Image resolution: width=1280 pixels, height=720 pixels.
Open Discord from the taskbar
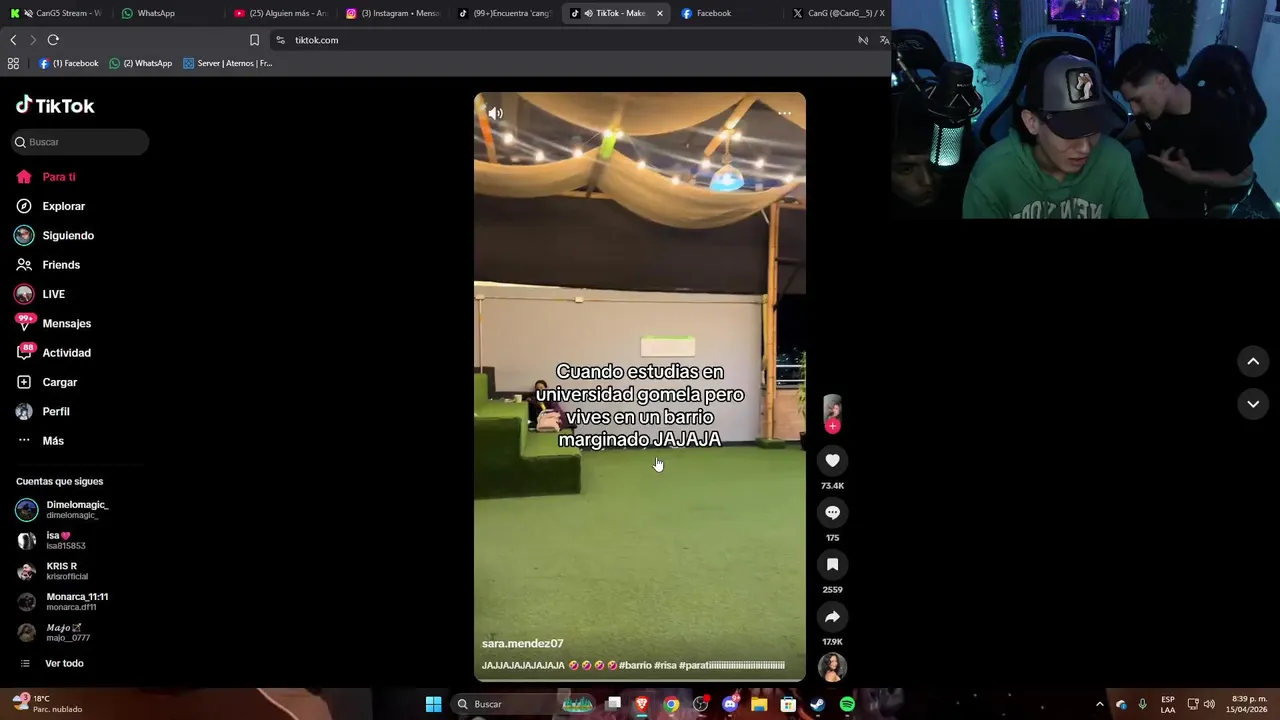click(730, 704)
